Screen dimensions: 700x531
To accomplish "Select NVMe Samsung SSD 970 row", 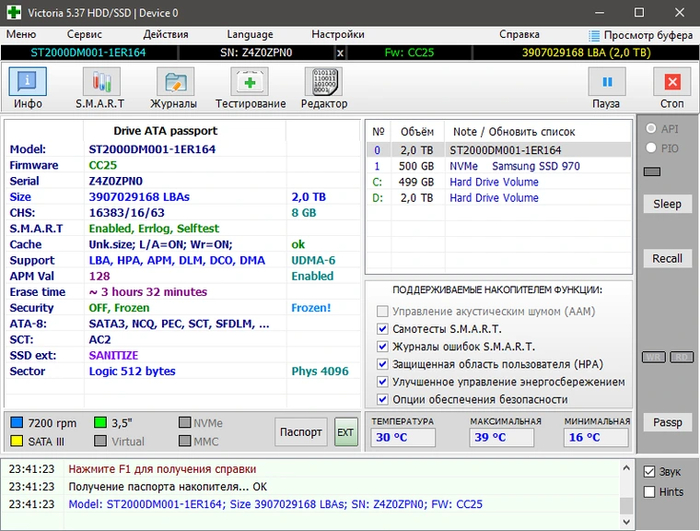I will [499, 166].
